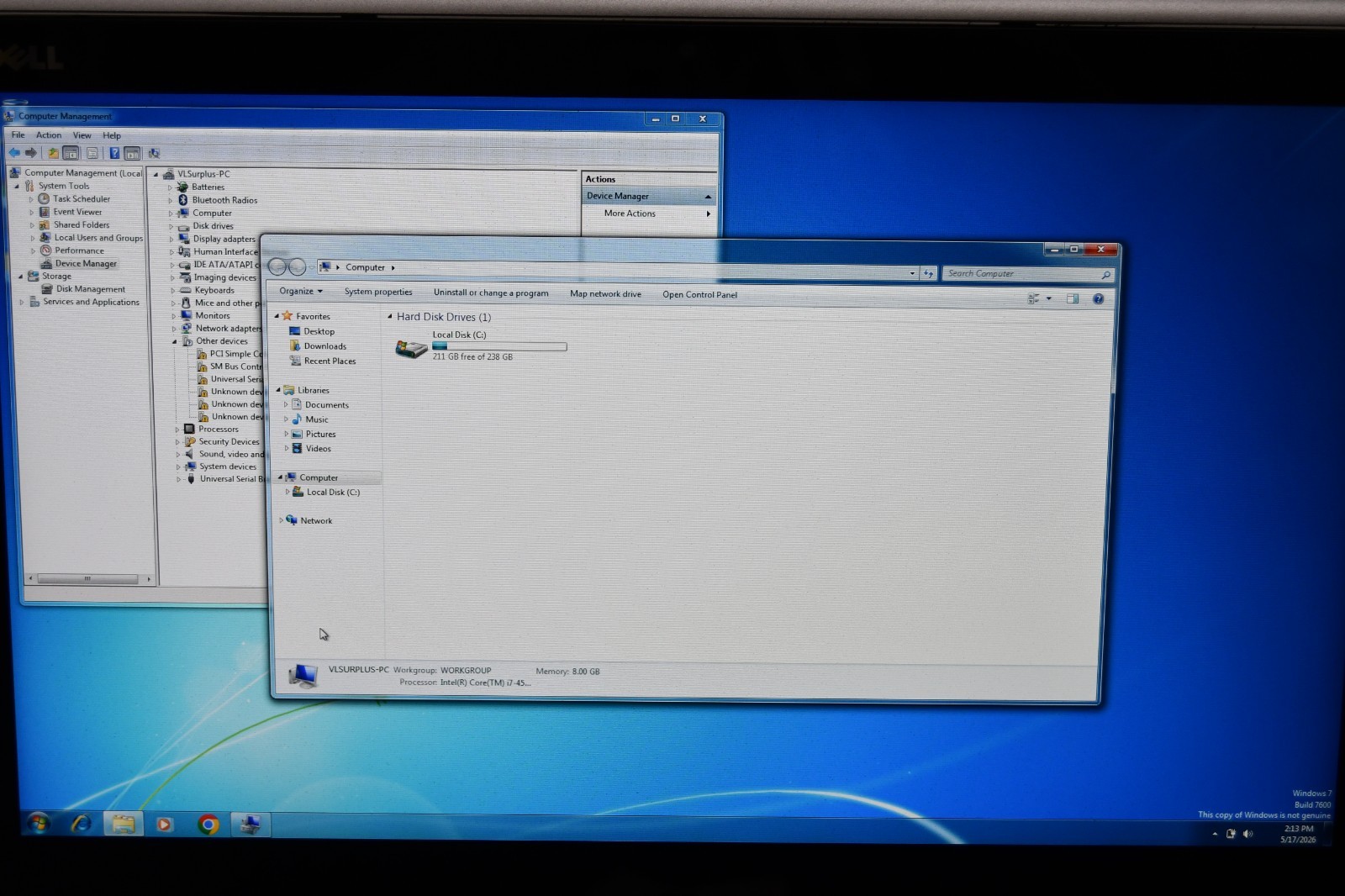
Task: Open Explorer Help question mark icon
Action: (x=1098, y=299)
